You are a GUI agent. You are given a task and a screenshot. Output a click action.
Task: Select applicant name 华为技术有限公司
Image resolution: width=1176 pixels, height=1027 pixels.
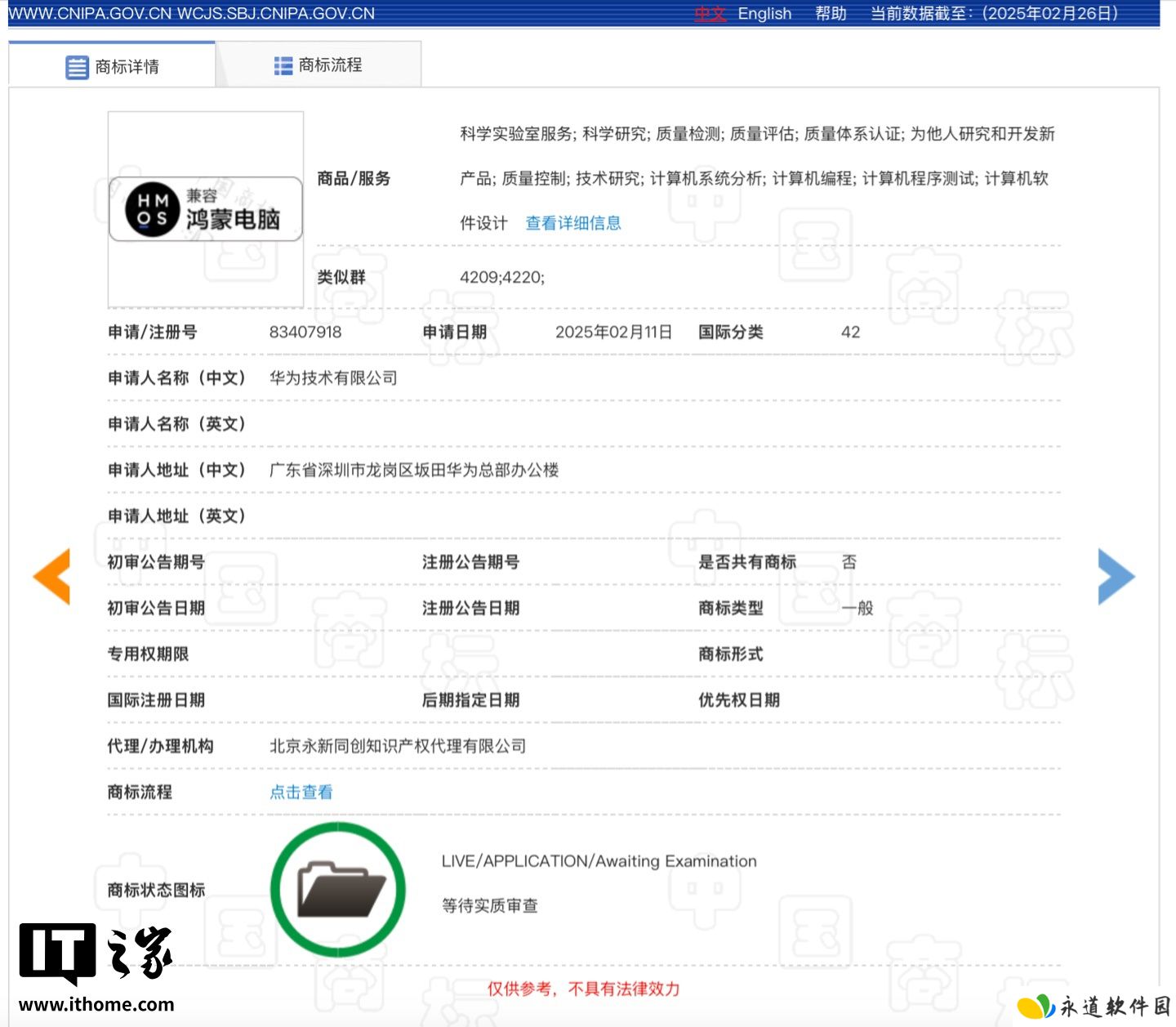point(333,377)
